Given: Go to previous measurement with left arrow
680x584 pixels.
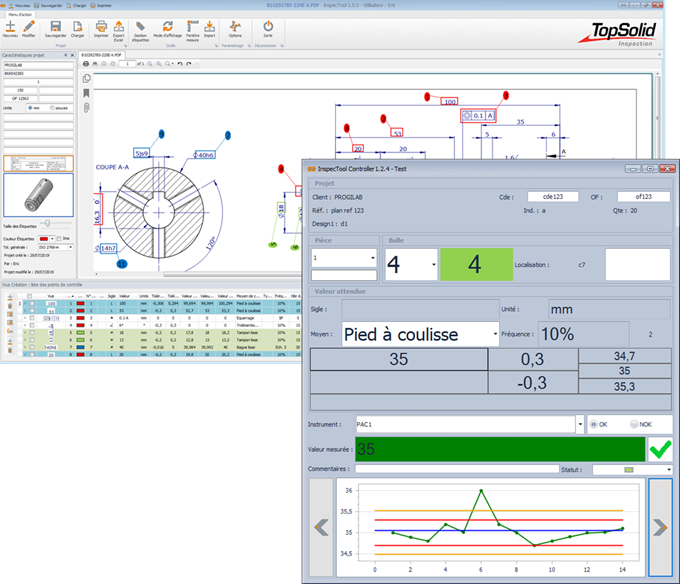Looking at the screenshot, I should [x=321, y=526].
